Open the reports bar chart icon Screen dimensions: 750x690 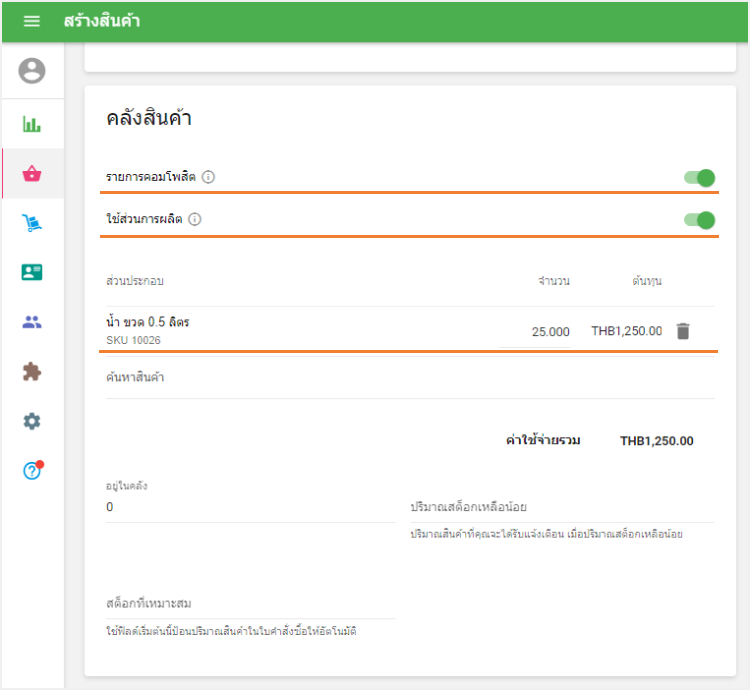(x=32, y=124)
